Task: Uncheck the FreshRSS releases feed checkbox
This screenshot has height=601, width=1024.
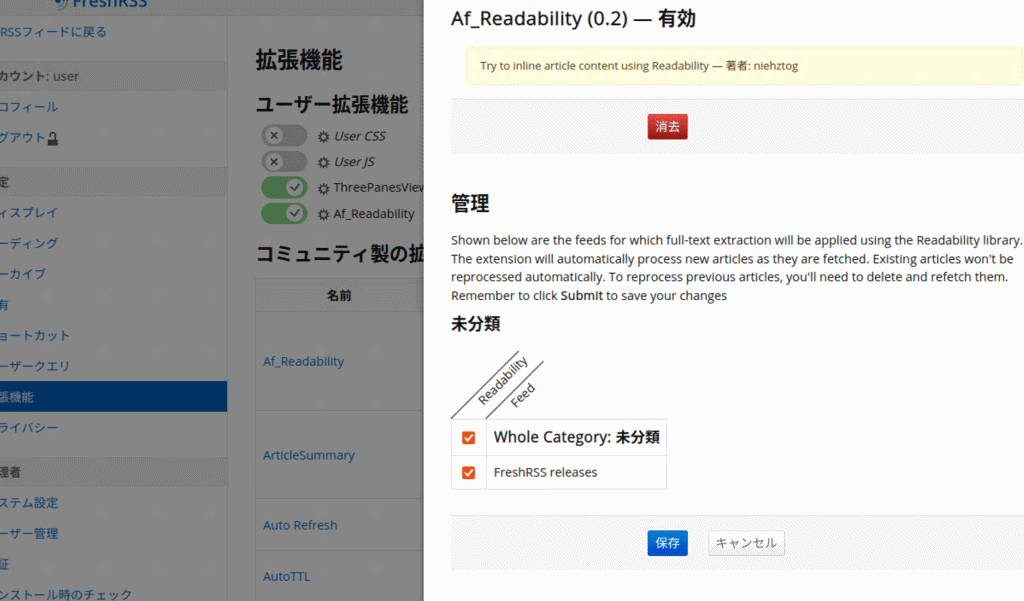Action: 468,472
